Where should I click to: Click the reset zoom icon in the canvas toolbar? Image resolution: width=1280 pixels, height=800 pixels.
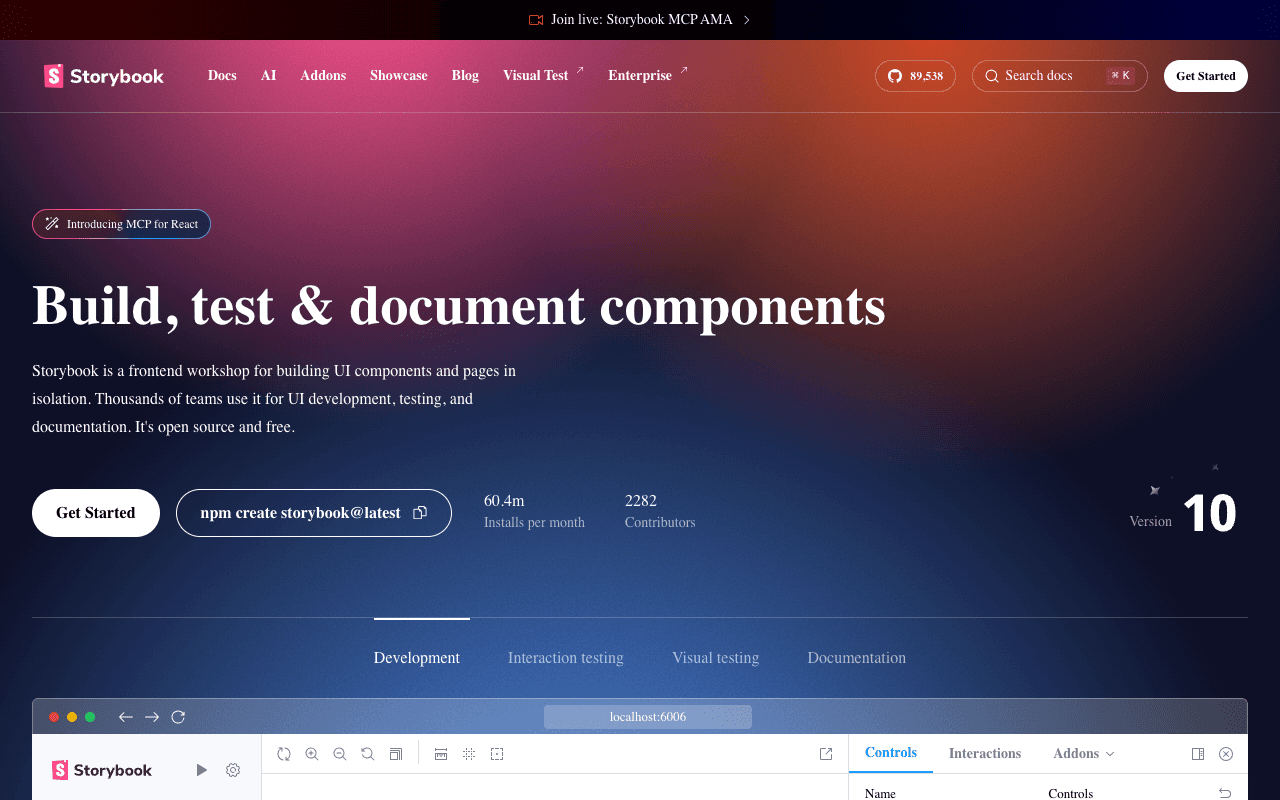click(368, 754)
